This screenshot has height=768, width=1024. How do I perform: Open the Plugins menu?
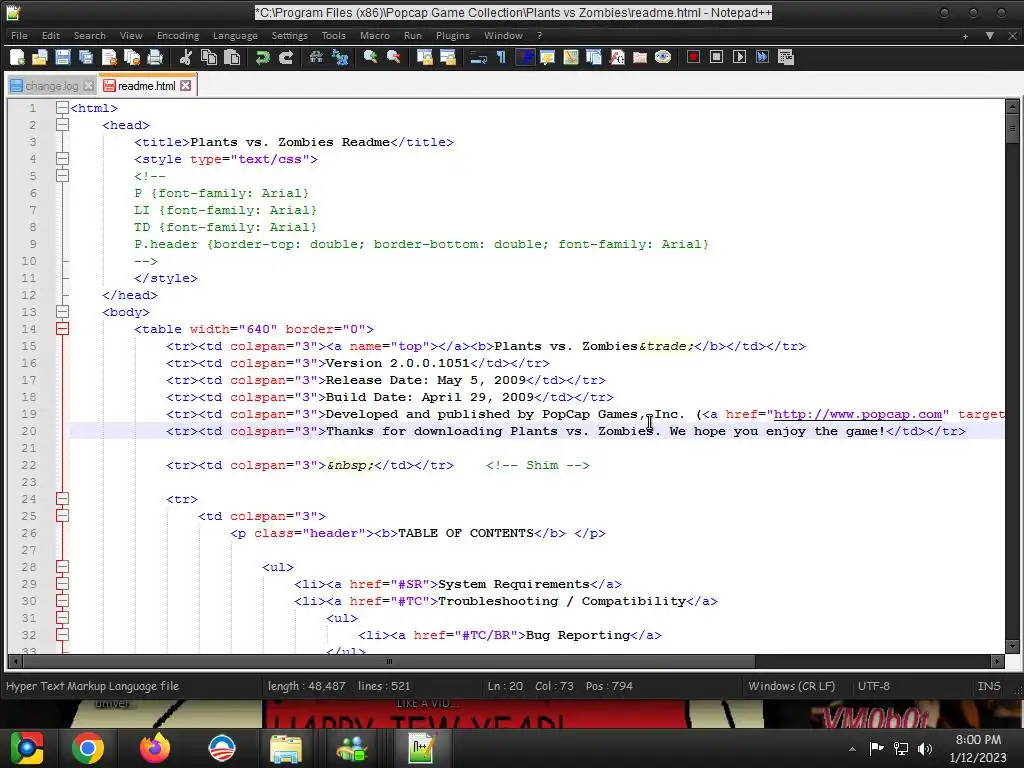coord(453,35)
